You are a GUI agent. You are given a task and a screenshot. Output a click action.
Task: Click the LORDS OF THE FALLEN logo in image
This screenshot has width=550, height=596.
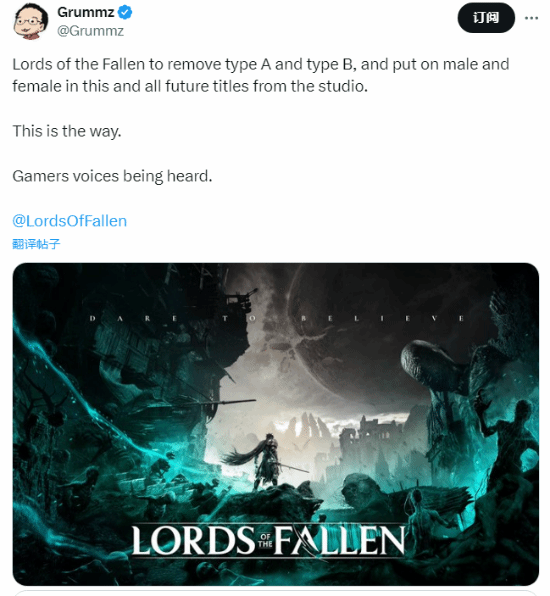tap(268, 540)
